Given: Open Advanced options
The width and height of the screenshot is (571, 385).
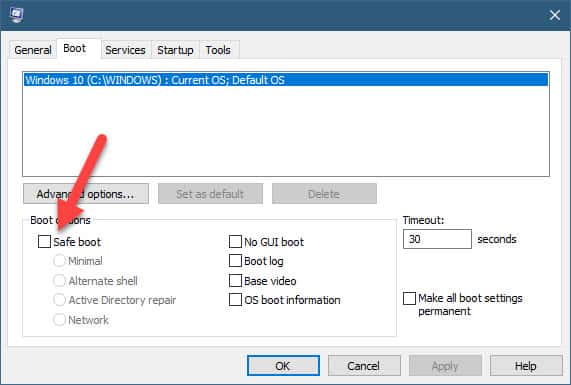Looking at the screenshot, I should coord(86,194).
